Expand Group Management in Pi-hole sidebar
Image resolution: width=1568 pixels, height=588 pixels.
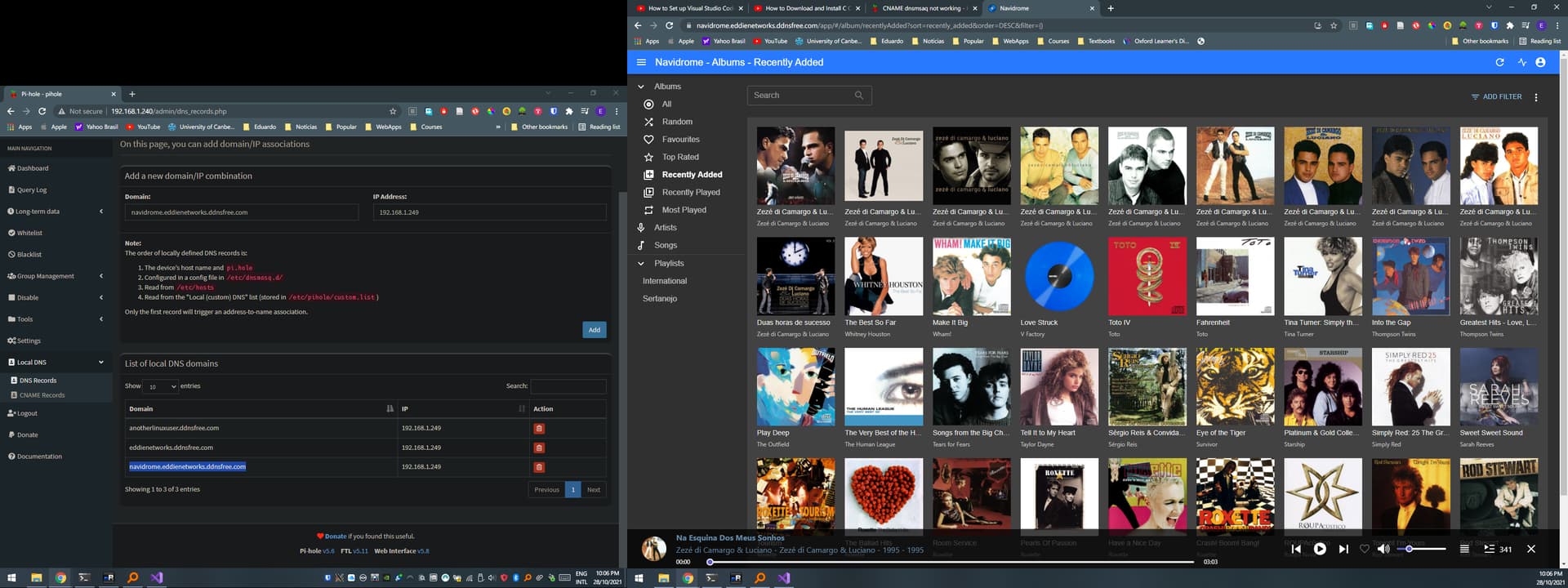point(56,276)
